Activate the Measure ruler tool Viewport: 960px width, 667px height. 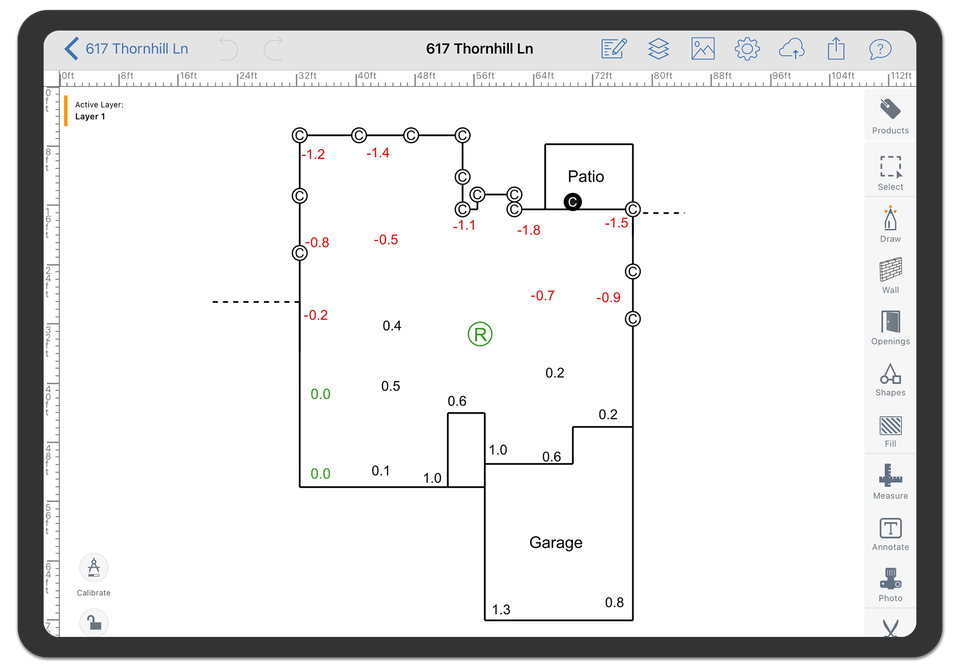890,480
